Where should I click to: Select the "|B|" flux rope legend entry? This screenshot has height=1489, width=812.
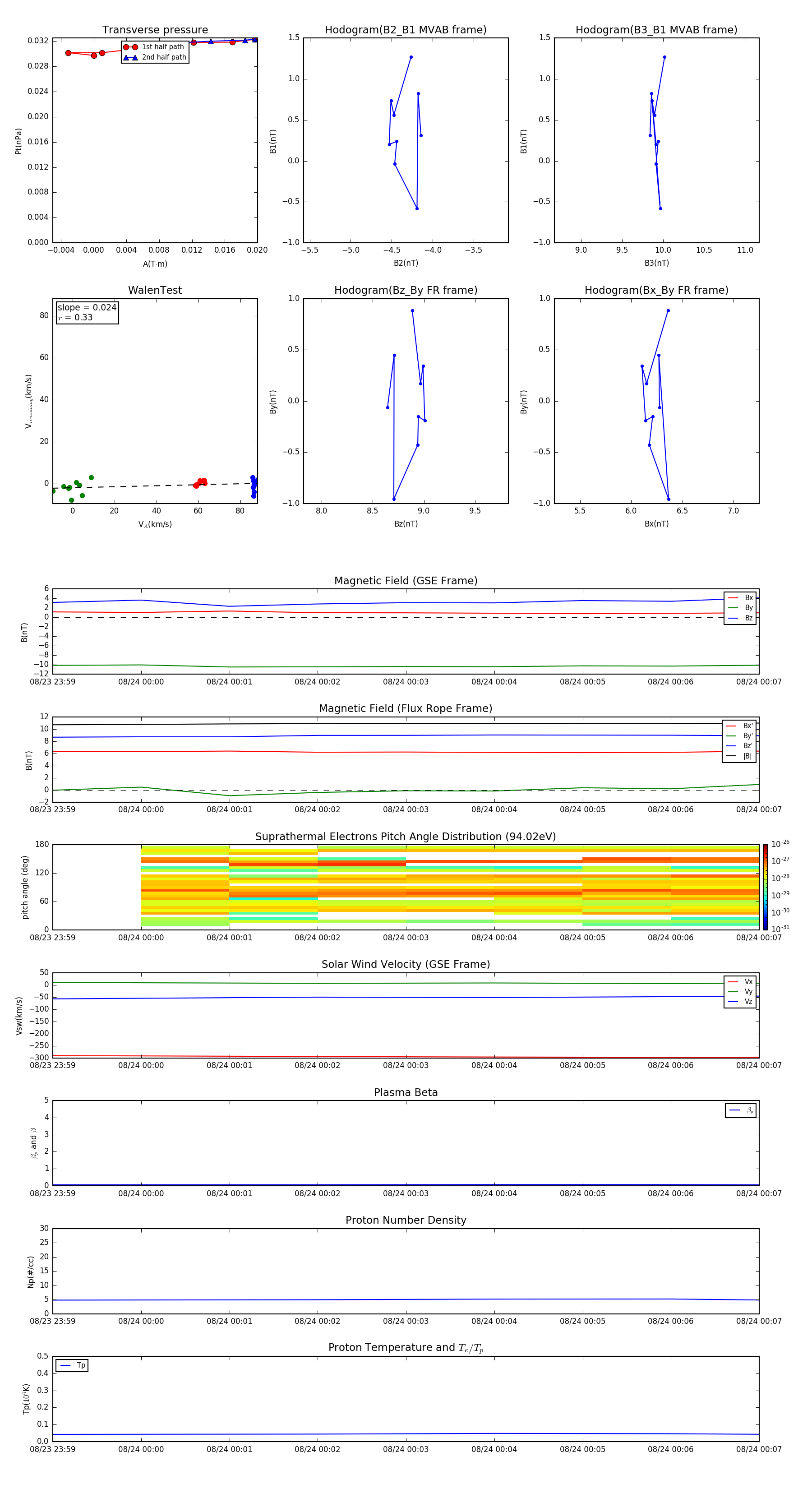point(739,756)
